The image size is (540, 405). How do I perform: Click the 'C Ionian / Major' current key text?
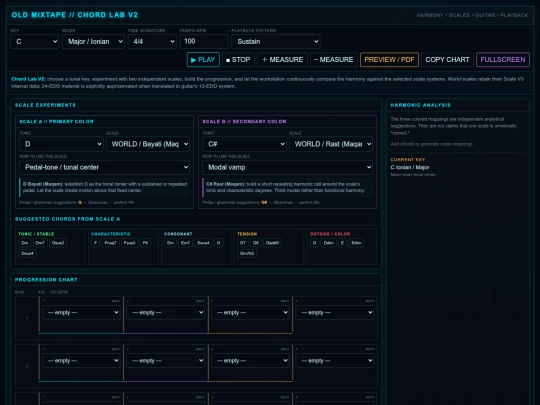tap(410, 167)
